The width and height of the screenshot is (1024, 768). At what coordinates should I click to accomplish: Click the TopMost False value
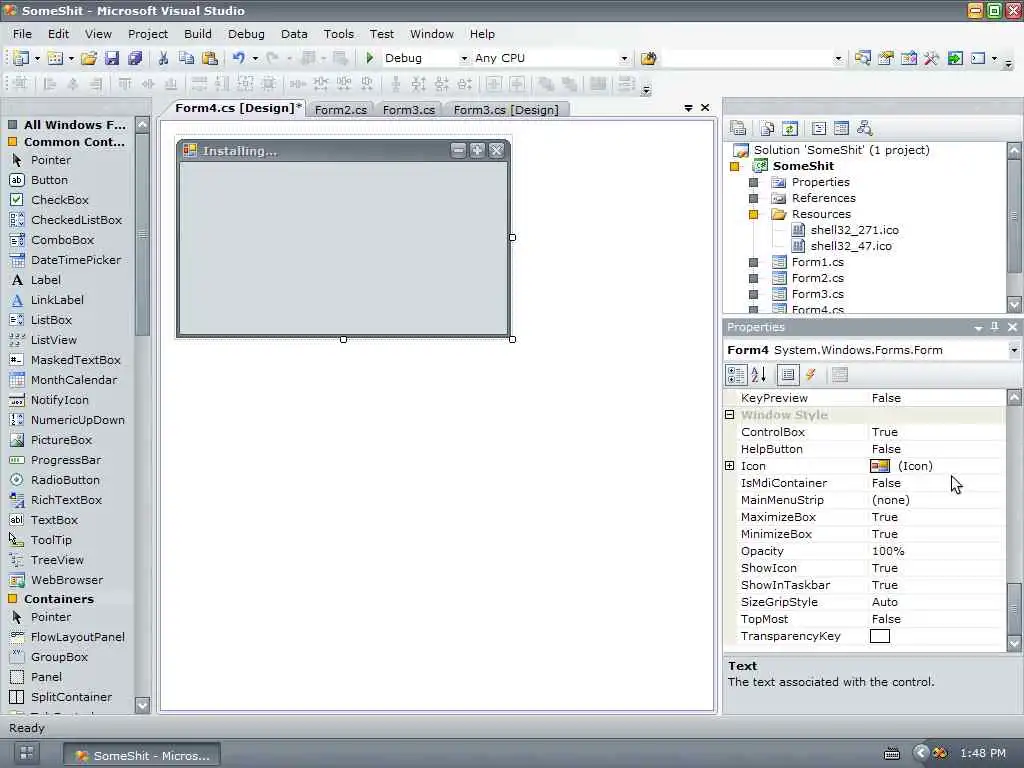tap(886, 619)
